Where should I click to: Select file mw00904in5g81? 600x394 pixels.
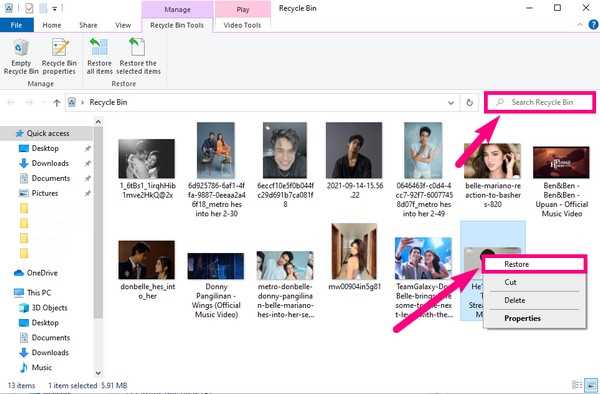click(354, 257)
